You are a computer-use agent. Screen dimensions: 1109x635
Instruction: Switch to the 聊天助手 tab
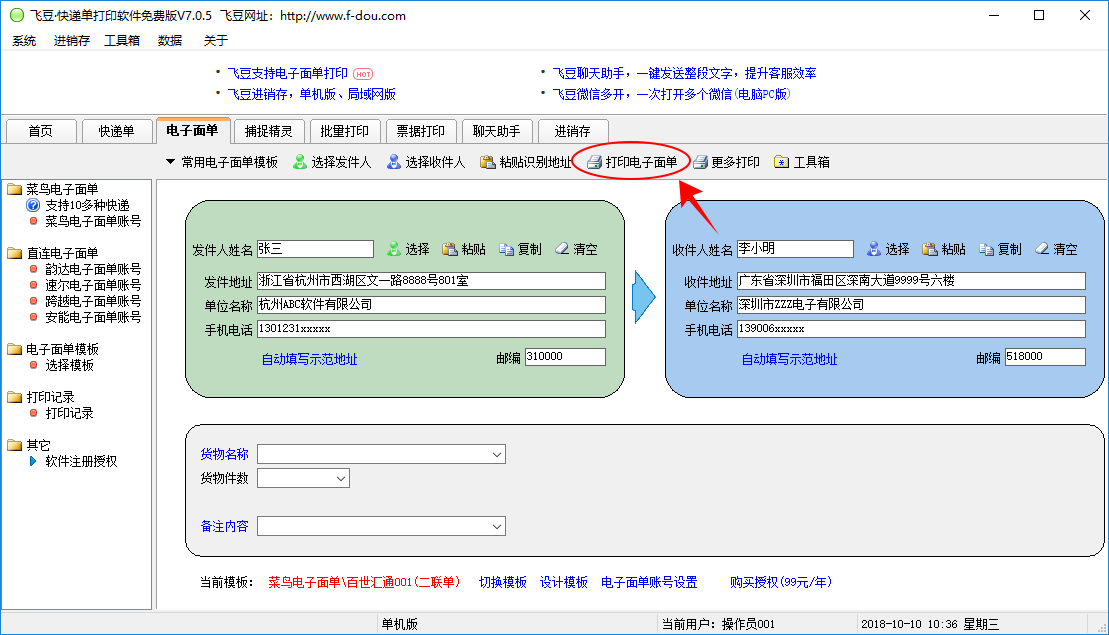click(497, 132)
